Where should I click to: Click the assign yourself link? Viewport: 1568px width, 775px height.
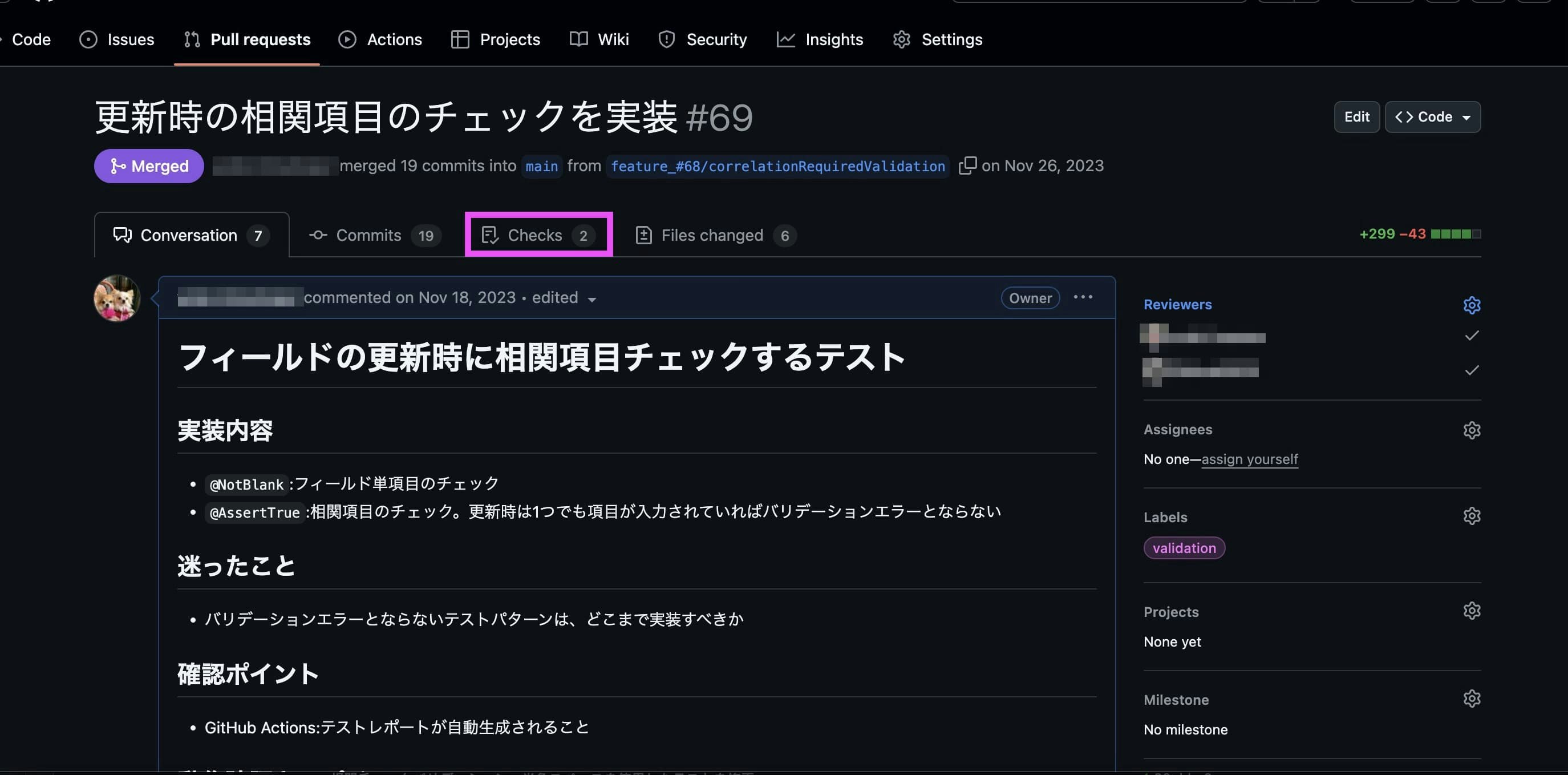[x=1249, y=459]
